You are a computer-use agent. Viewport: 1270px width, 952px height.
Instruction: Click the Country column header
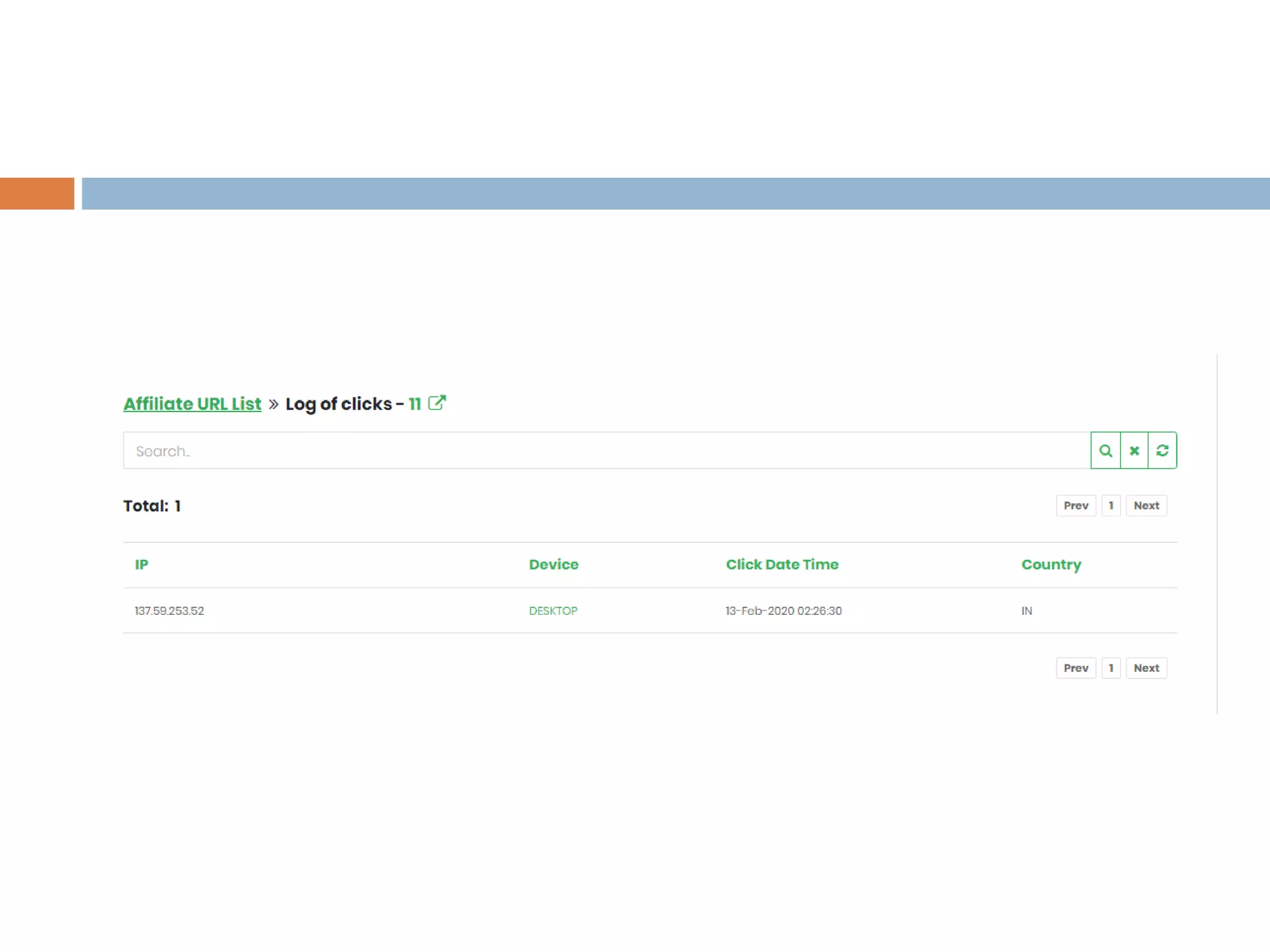point(1051,565)
